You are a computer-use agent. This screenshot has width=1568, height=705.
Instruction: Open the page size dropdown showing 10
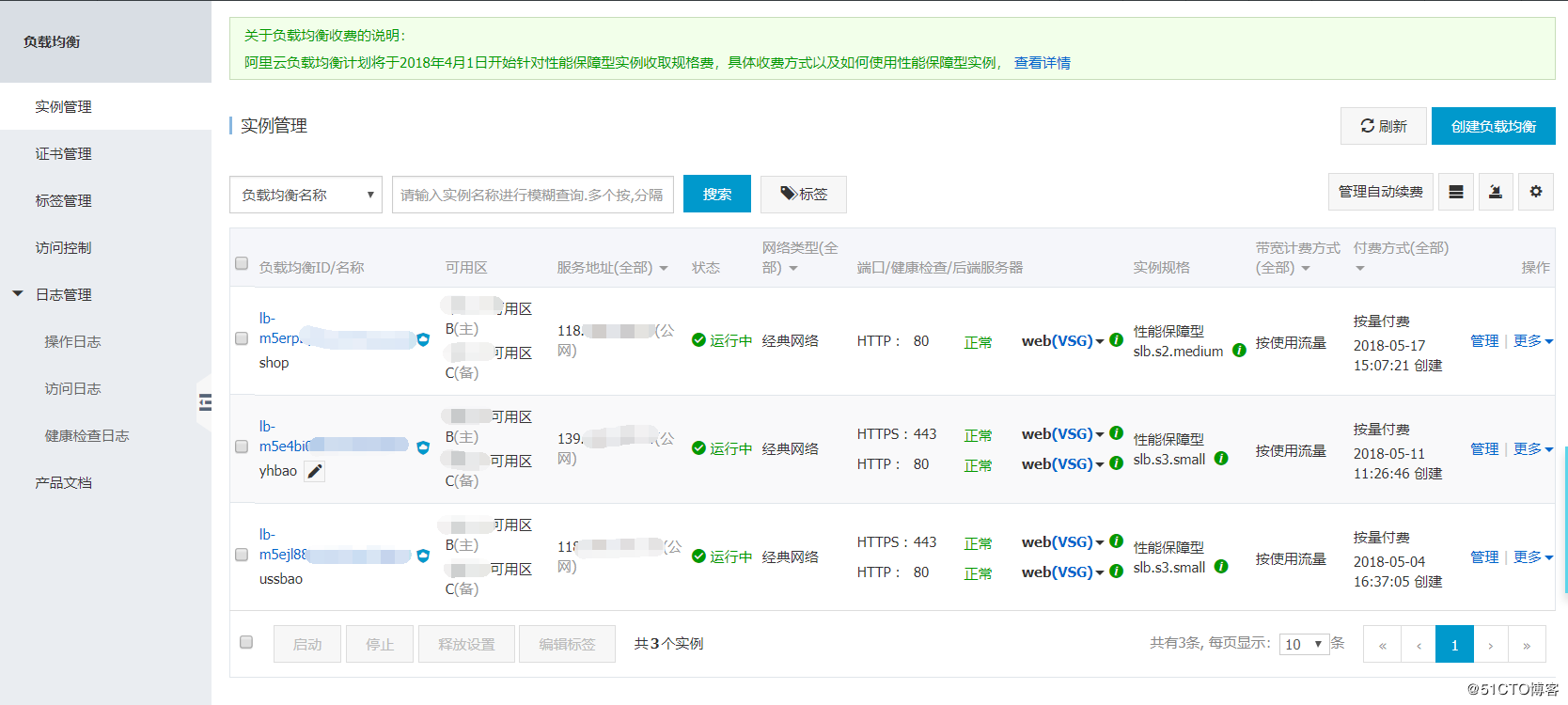click(x=1304, y=644)
